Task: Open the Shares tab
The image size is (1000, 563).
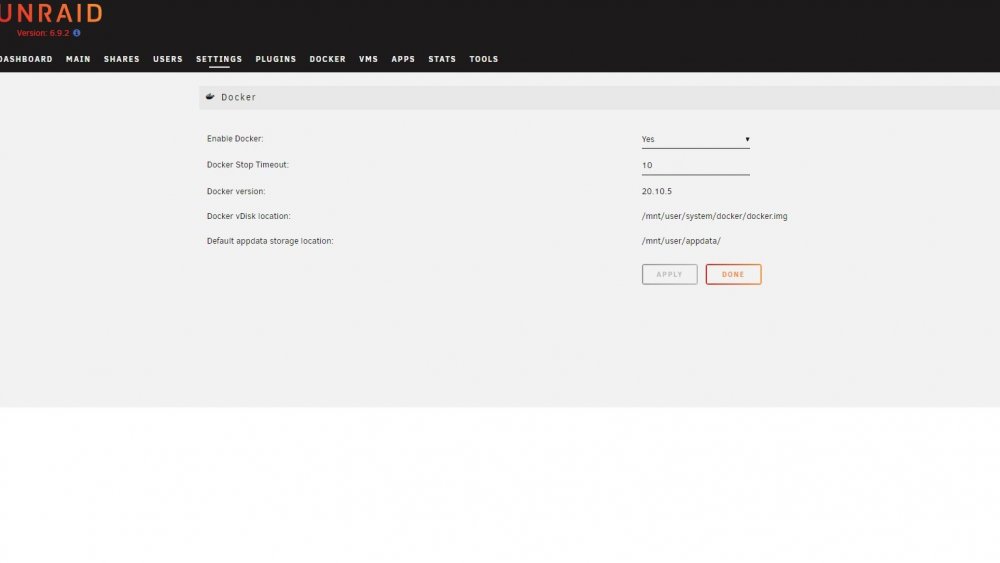Action: [122, 59]
